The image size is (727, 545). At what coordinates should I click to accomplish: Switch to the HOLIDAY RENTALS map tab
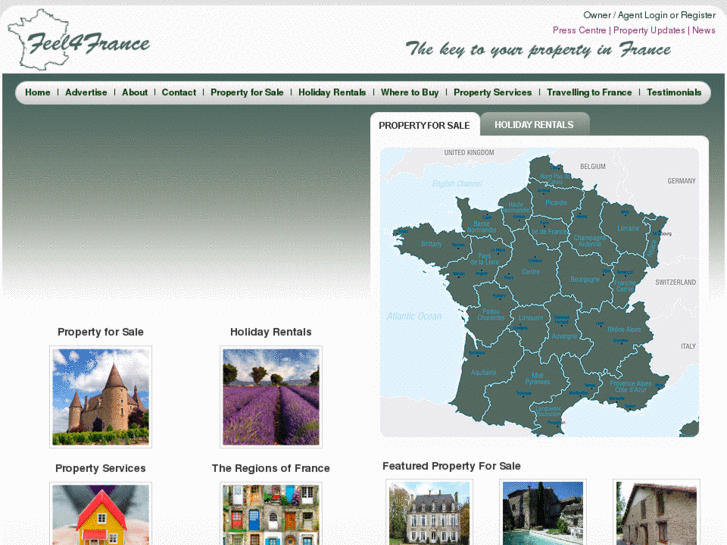point(534,125)
